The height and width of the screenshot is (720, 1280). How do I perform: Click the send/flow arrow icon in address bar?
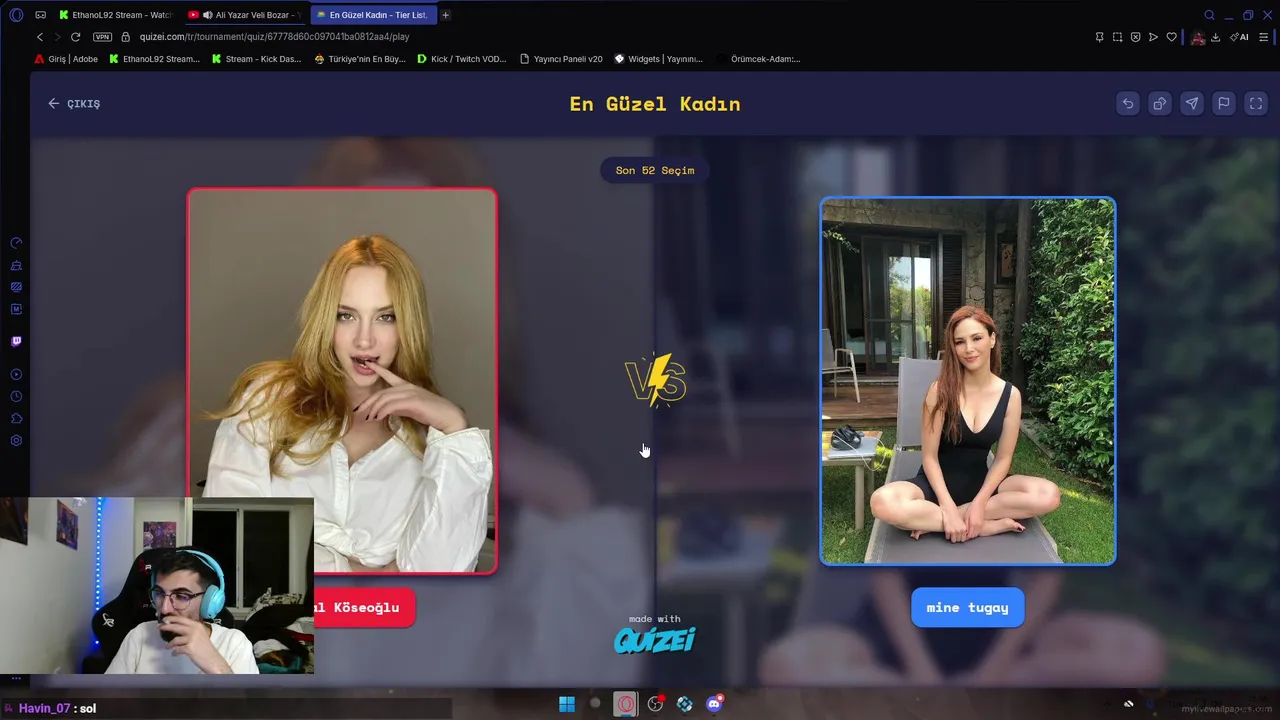[x=1153, y=37]
